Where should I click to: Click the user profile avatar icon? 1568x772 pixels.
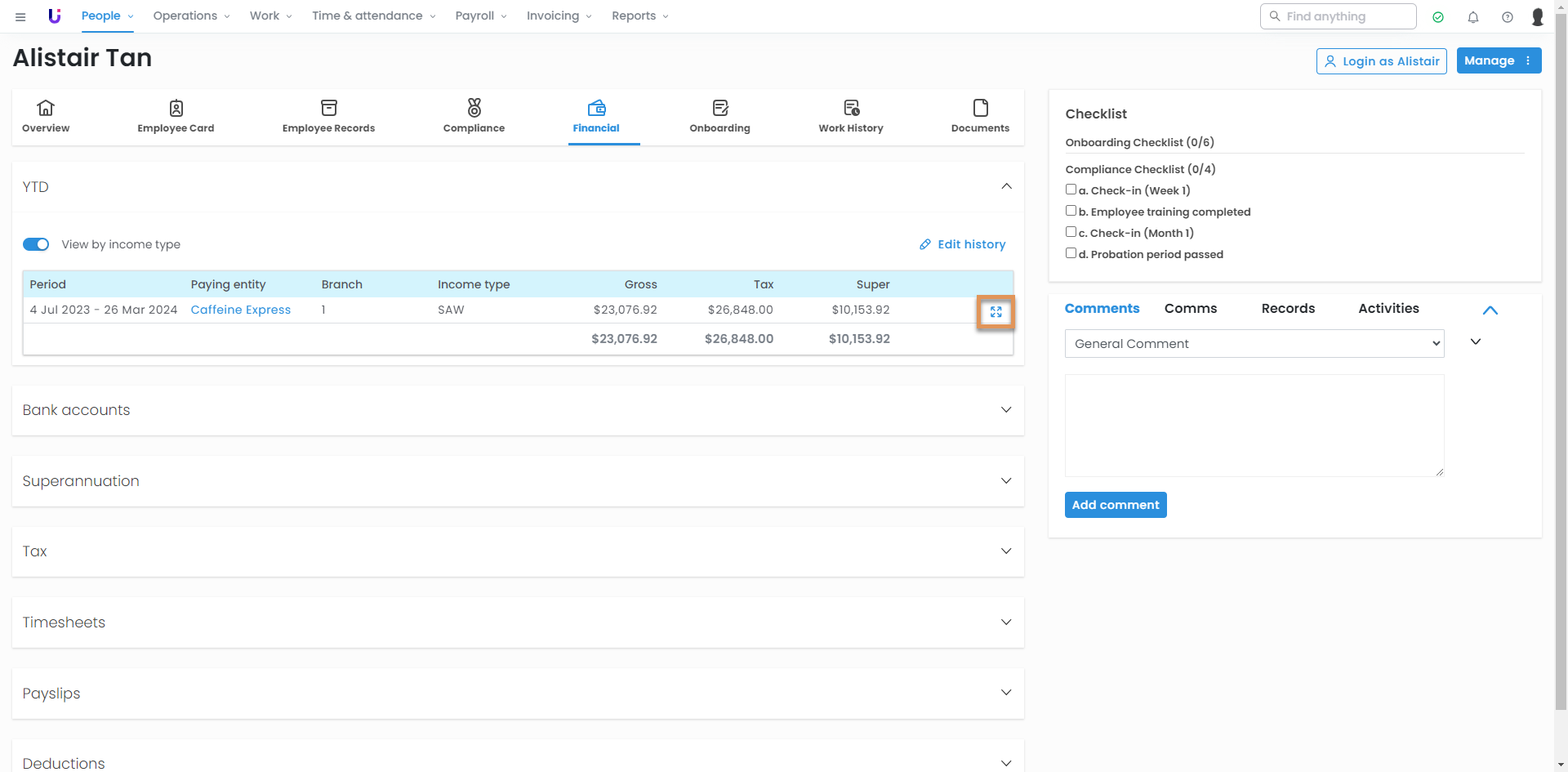click(x=1538, y=17)
